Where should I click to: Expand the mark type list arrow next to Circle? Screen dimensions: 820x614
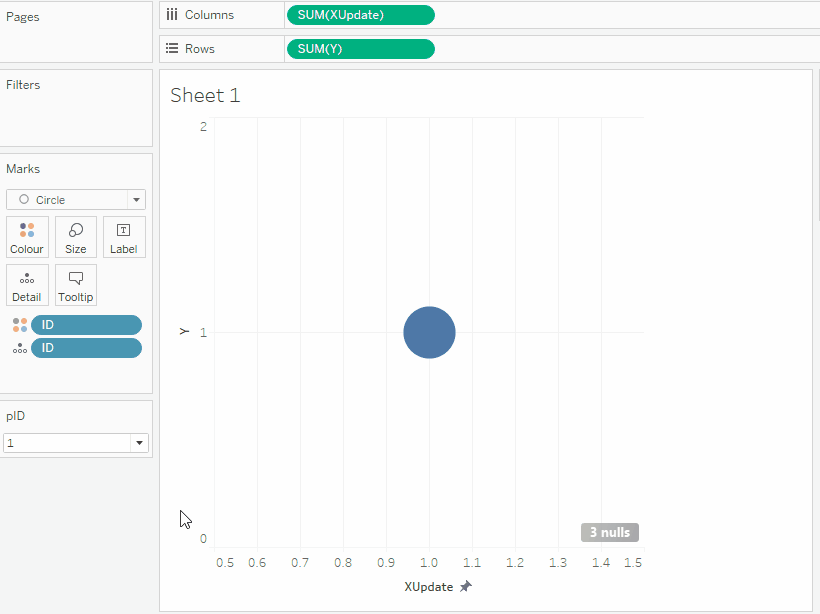tap(136, 199)
